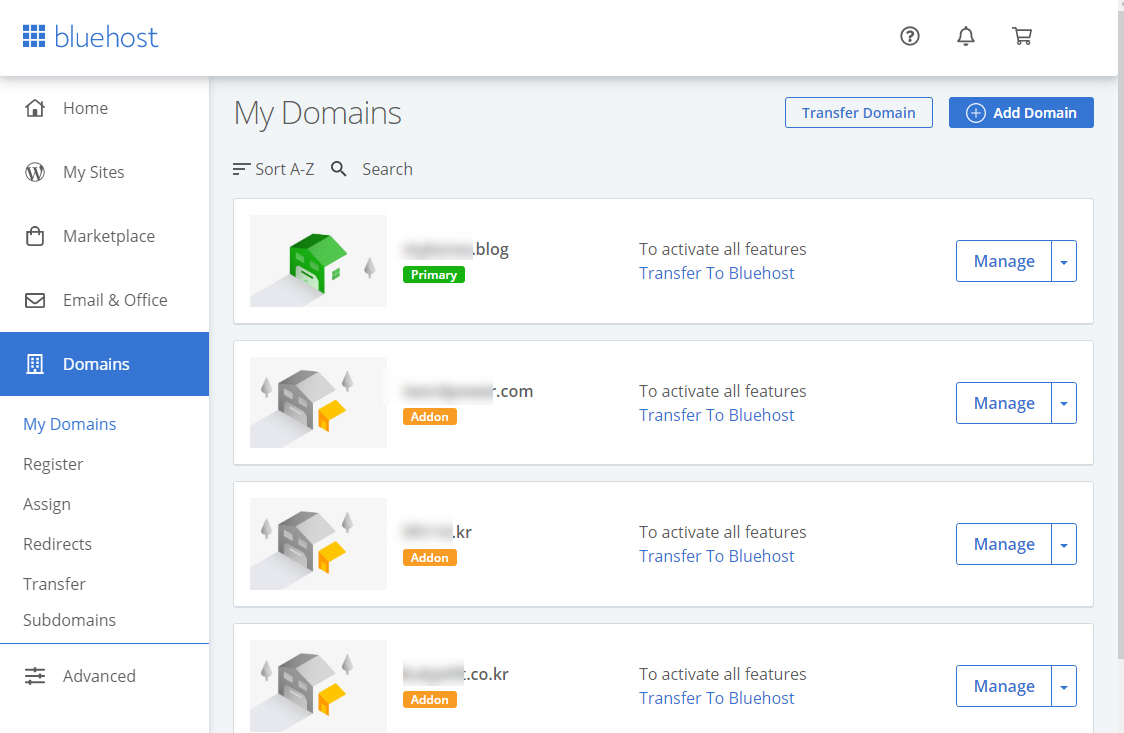This screenshot has height=733, width=1124.
Task: Click the My Domains page heading
Action: pos(318,113)
